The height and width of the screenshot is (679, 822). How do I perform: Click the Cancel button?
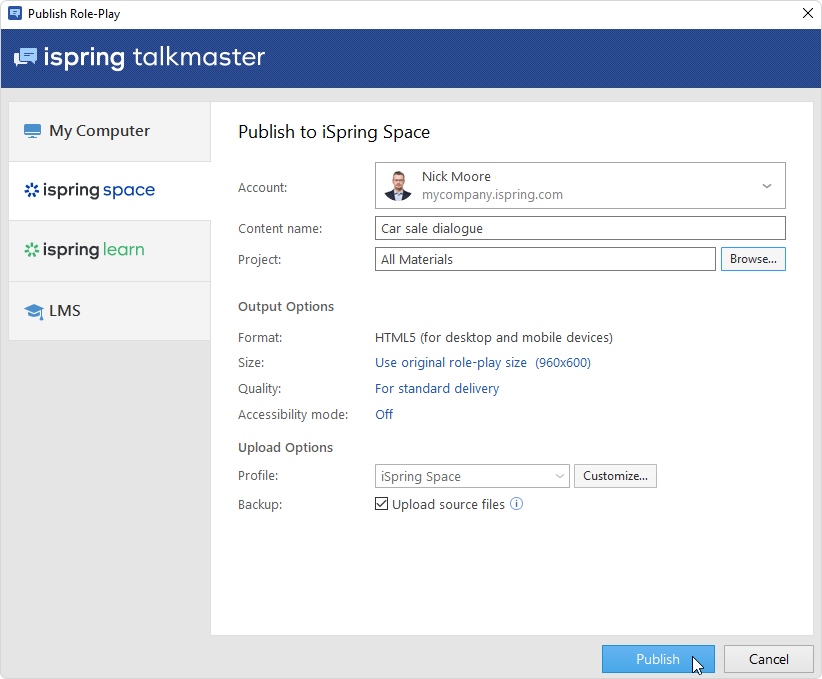768,659
